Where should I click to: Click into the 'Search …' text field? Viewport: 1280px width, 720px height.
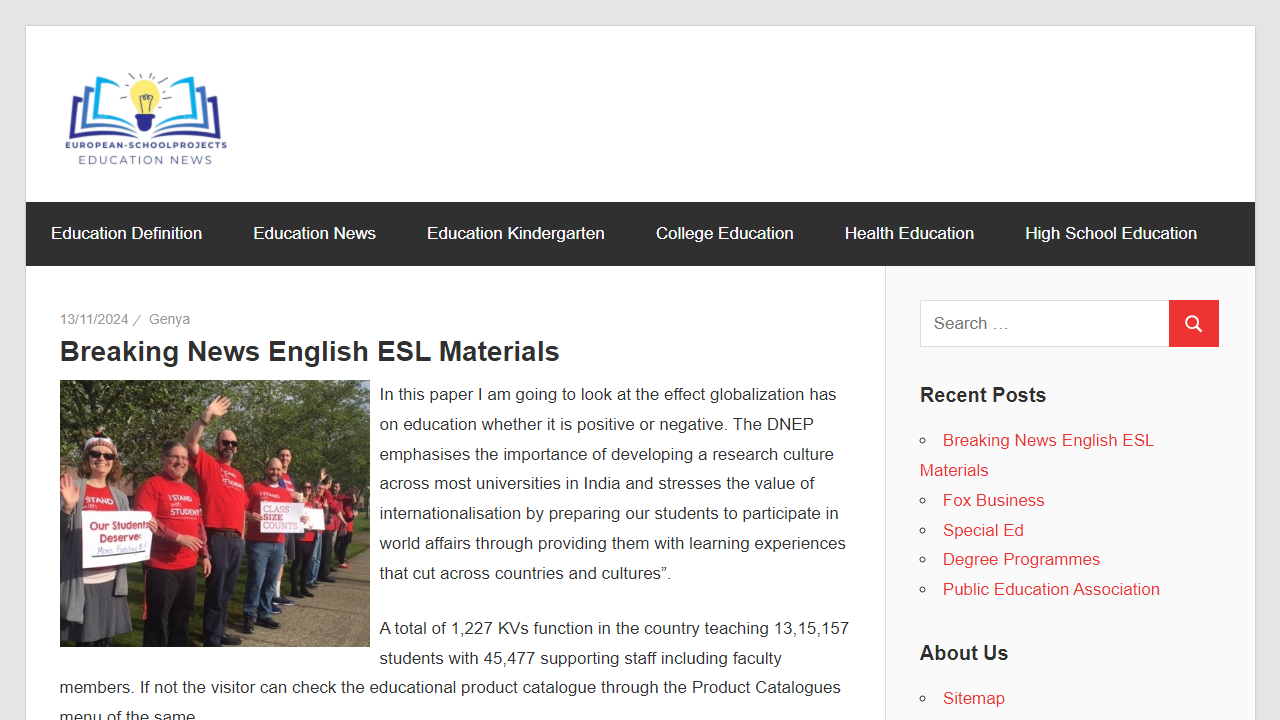[x=1044, y=323]
